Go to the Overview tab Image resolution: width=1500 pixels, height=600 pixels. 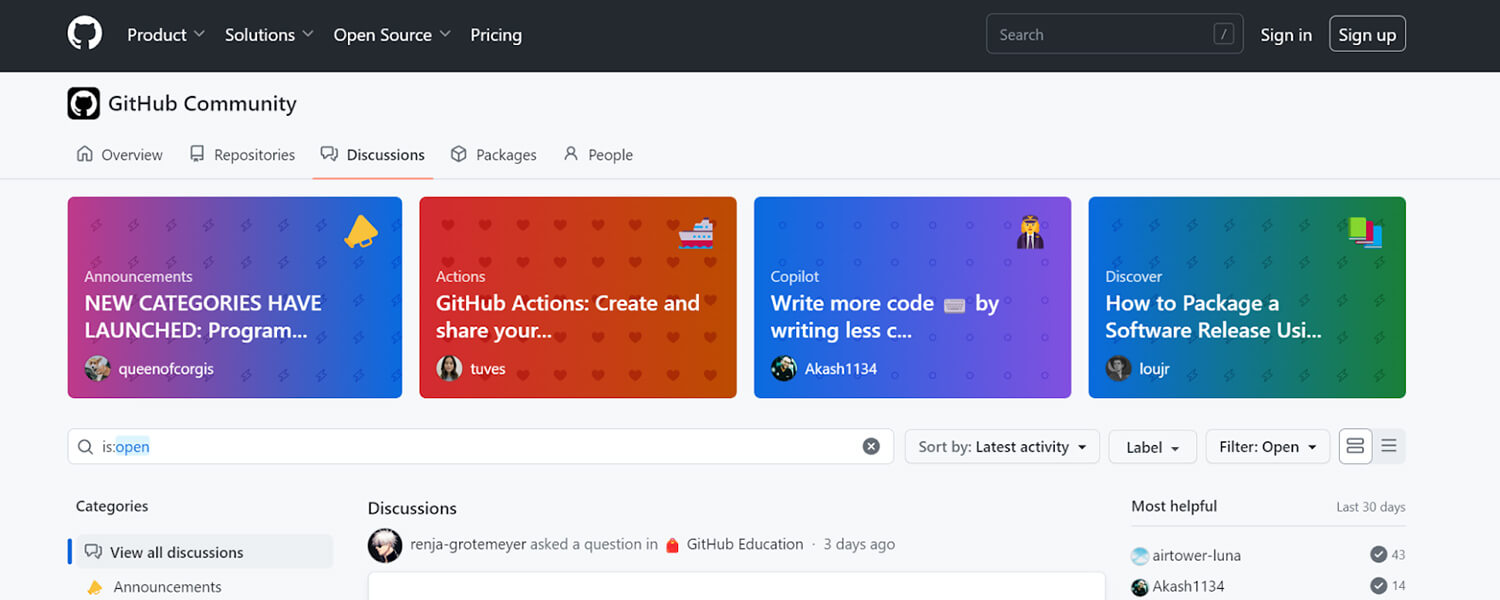119,155
